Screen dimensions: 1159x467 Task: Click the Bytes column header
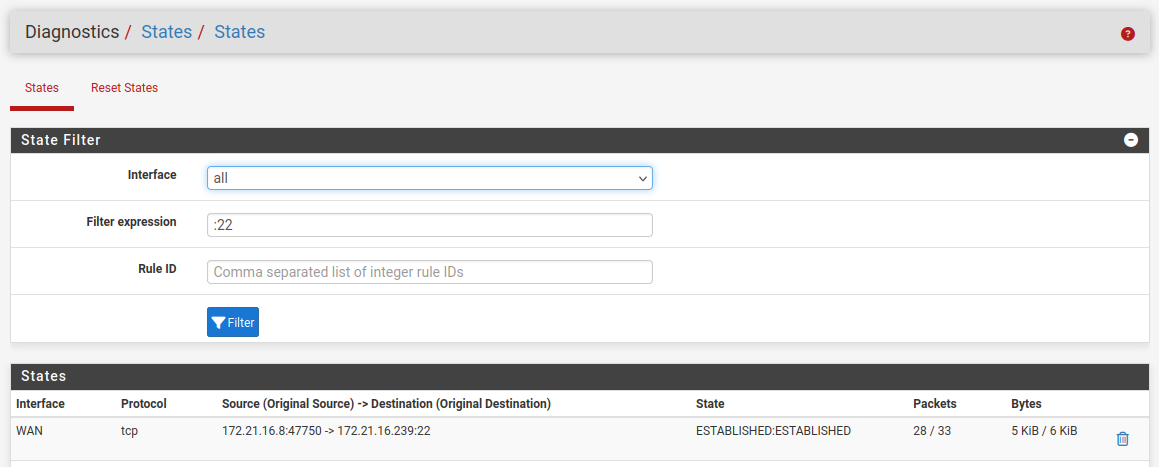pyautogui.click(x=1026, y=403)
